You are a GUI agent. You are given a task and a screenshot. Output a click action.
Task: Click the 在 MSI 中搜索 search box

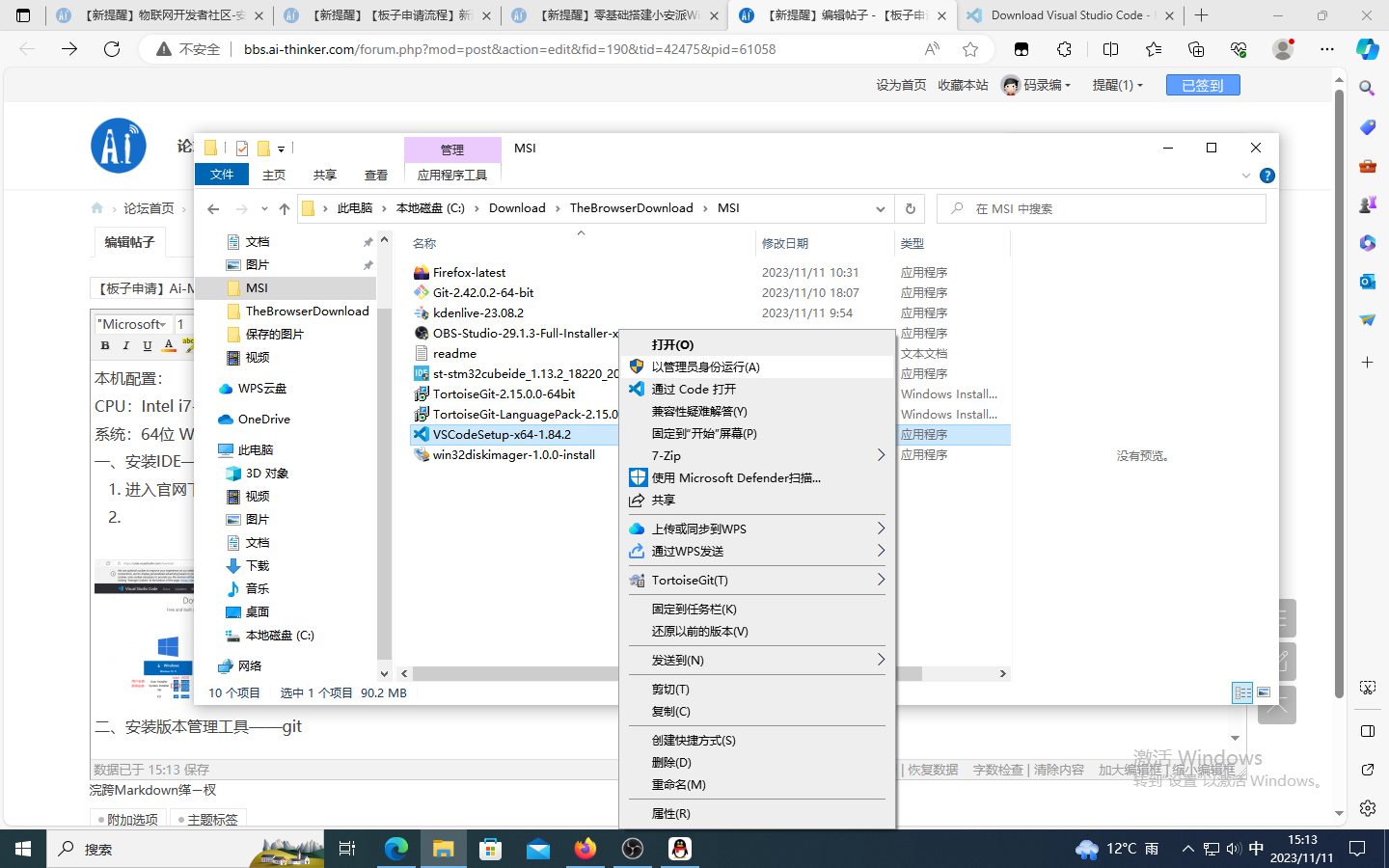[1101, 208]
